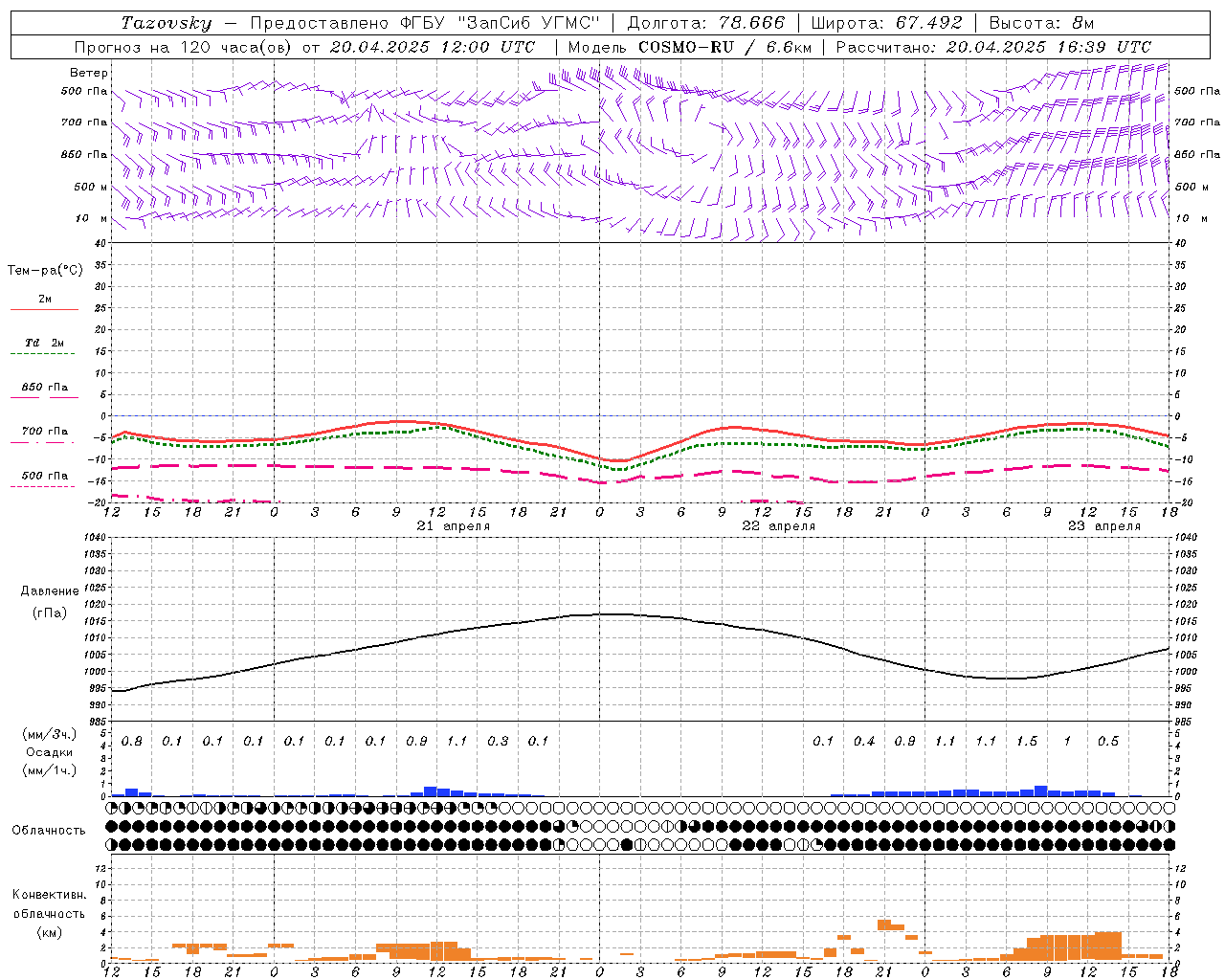Image resolution: width=1225 pixels, height=980 pixels.
Task: Click the 'Рассчитано: 20.04.2025 16:39 UTC' timestamp
Action: 993,47
